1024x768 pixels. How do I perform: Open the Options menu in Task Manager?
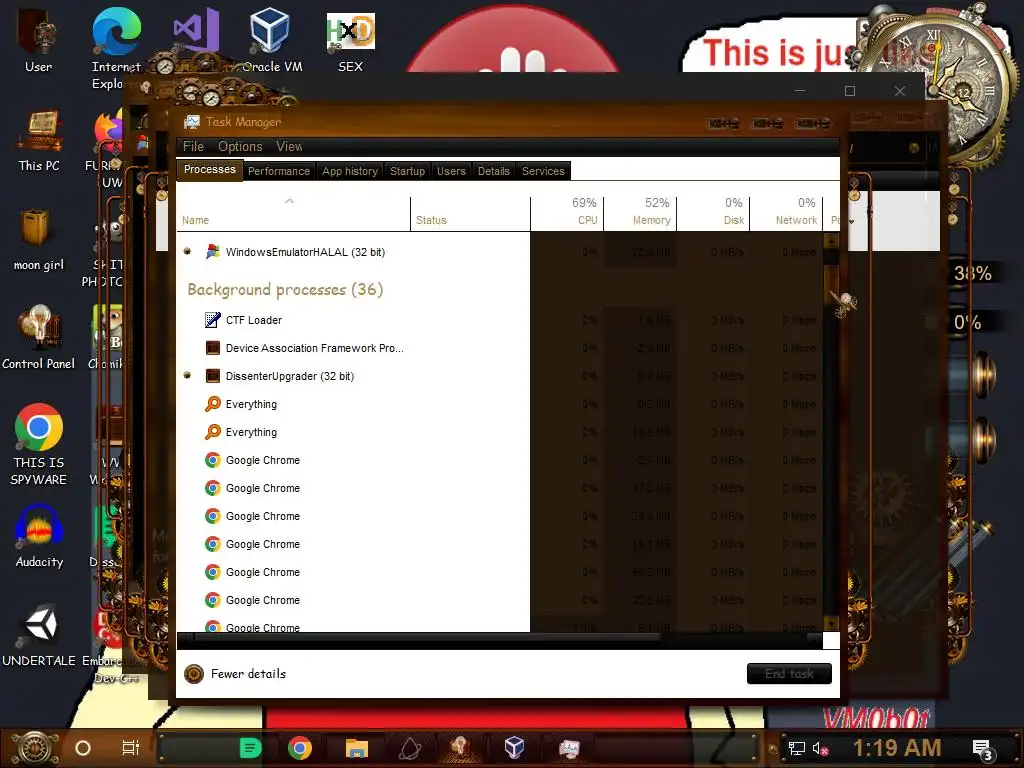[x=240, y=146]
